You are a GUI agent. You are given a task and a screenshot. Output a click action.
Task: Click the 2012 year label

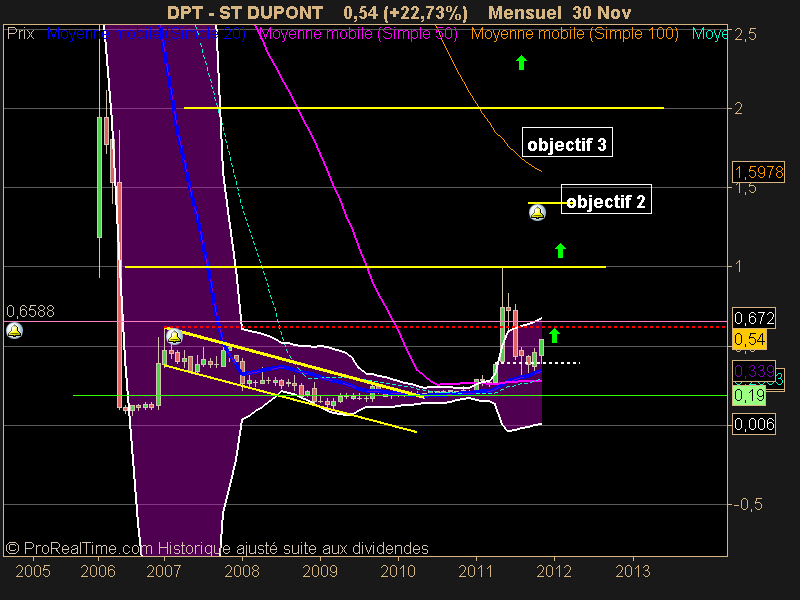(554, 571)
